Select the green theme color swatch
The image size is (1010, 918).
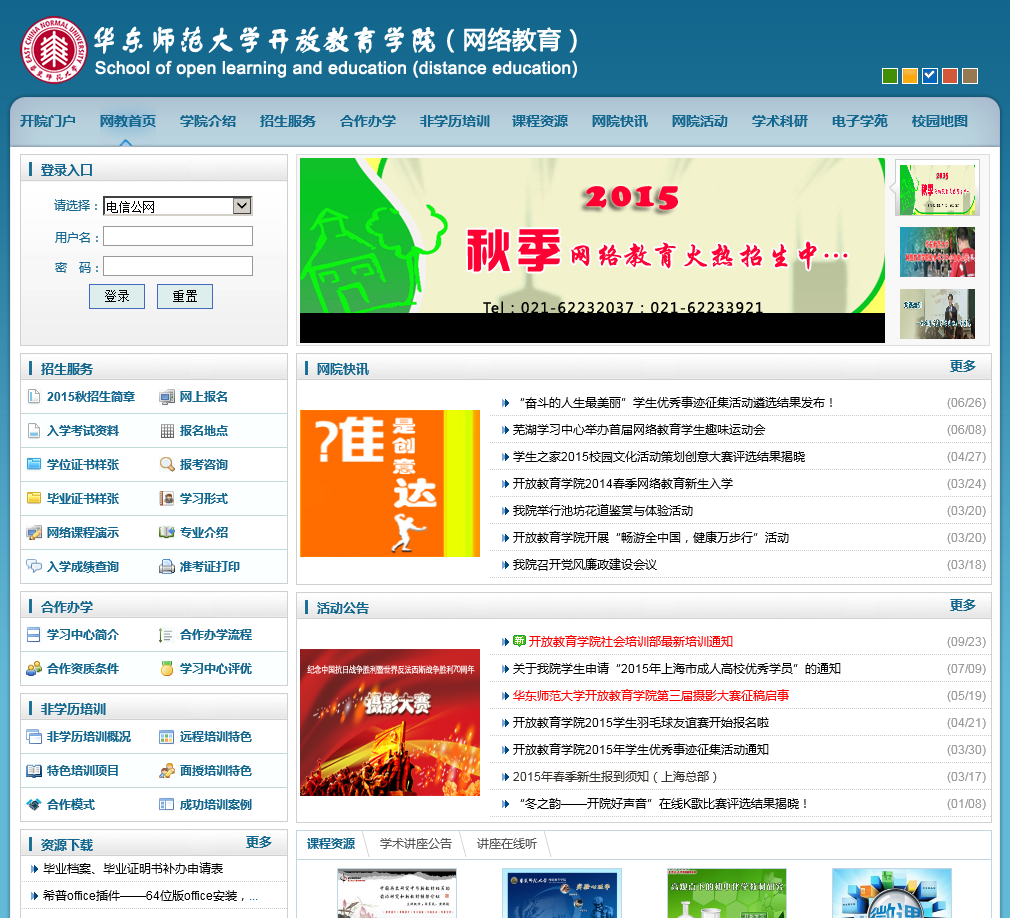[x=890, y=76]
